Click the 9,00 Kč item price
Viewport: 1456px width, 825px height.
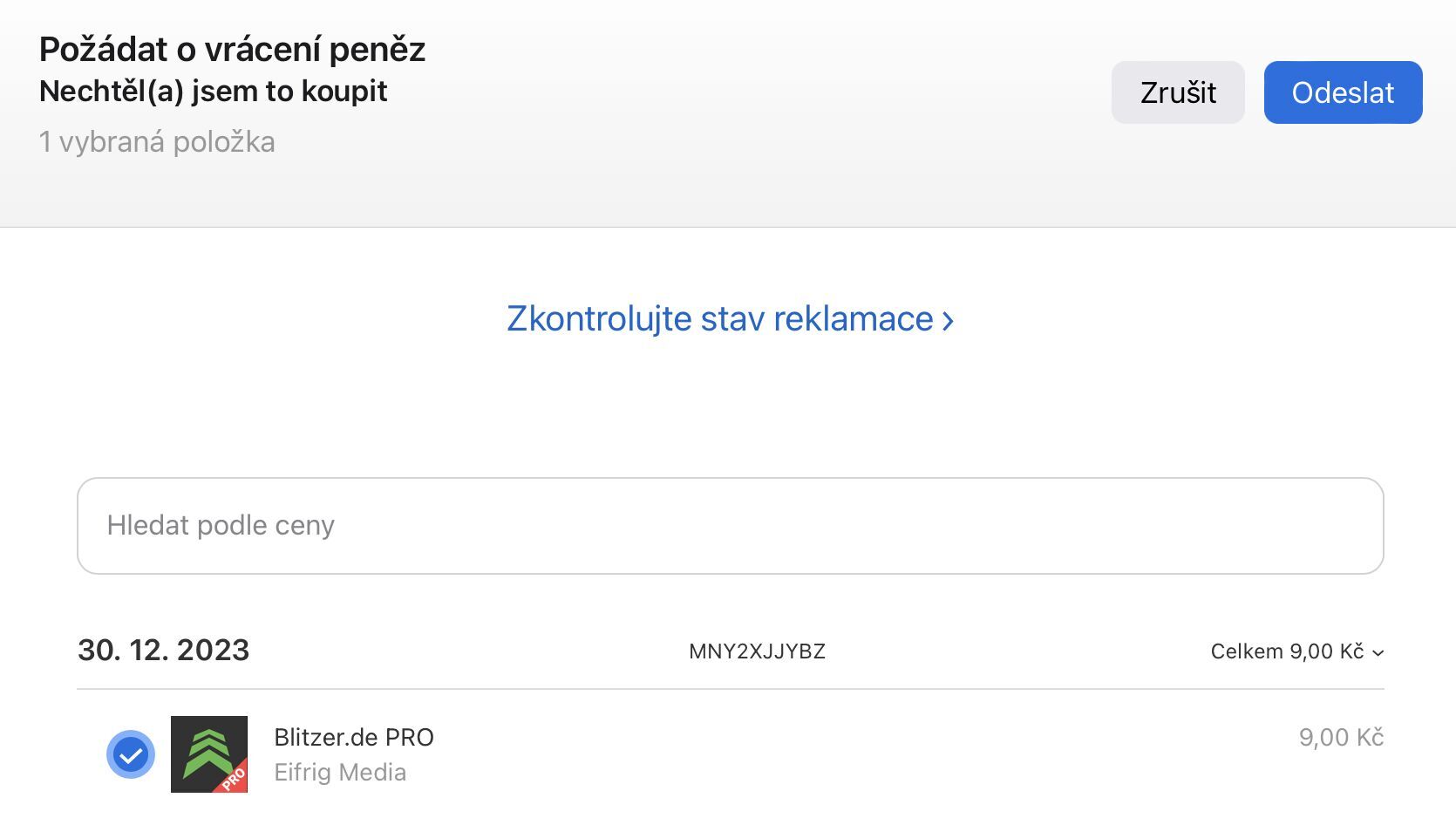click(1341, 738)
